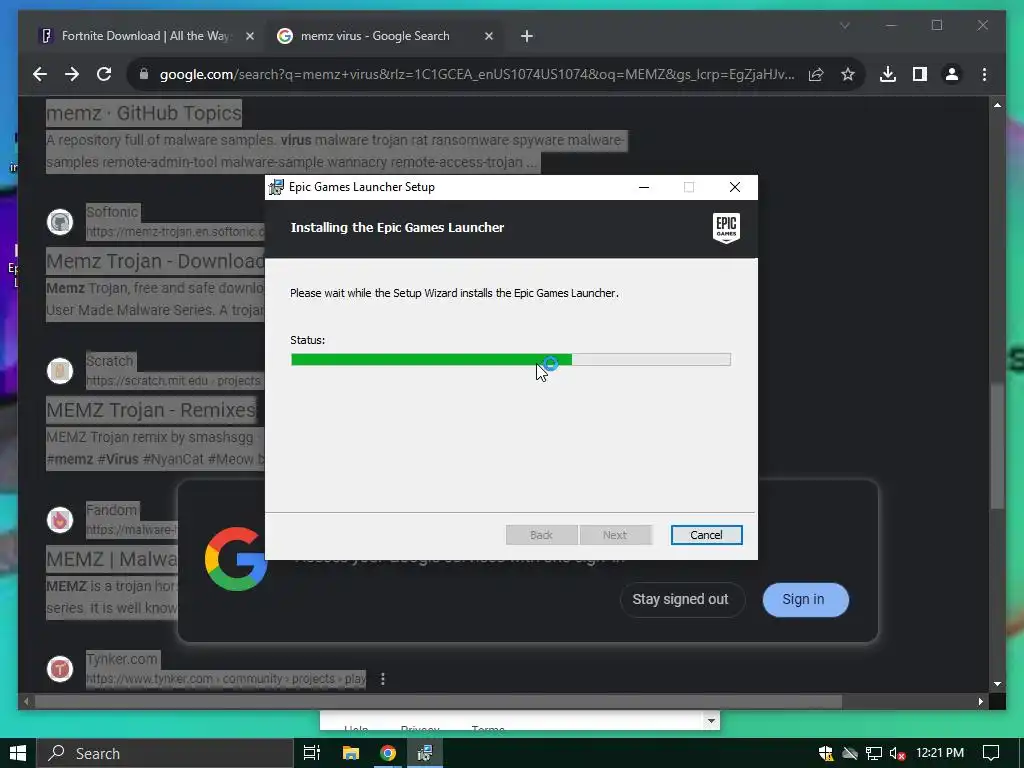Click the page vertical scrollbar thumb

997,445
